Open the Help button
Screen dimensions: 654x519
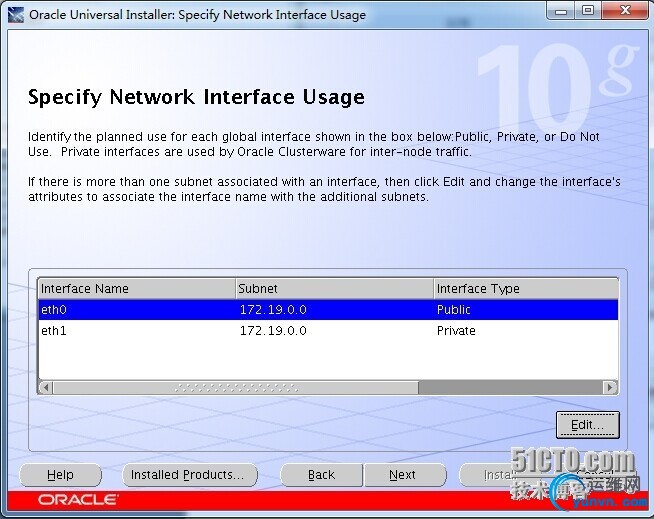click(60, 475)
